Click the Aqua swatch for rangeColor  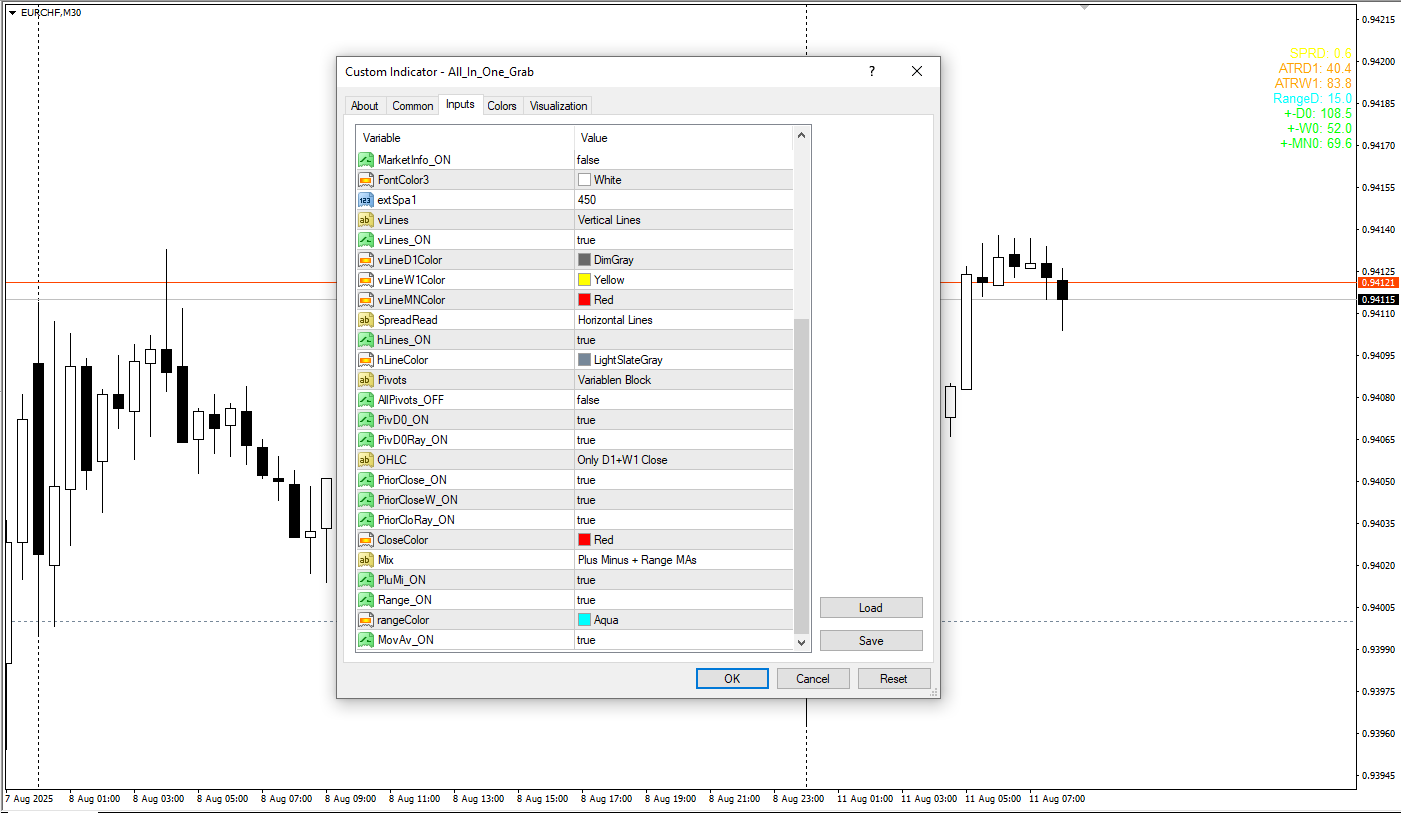[x=584, y=620]
